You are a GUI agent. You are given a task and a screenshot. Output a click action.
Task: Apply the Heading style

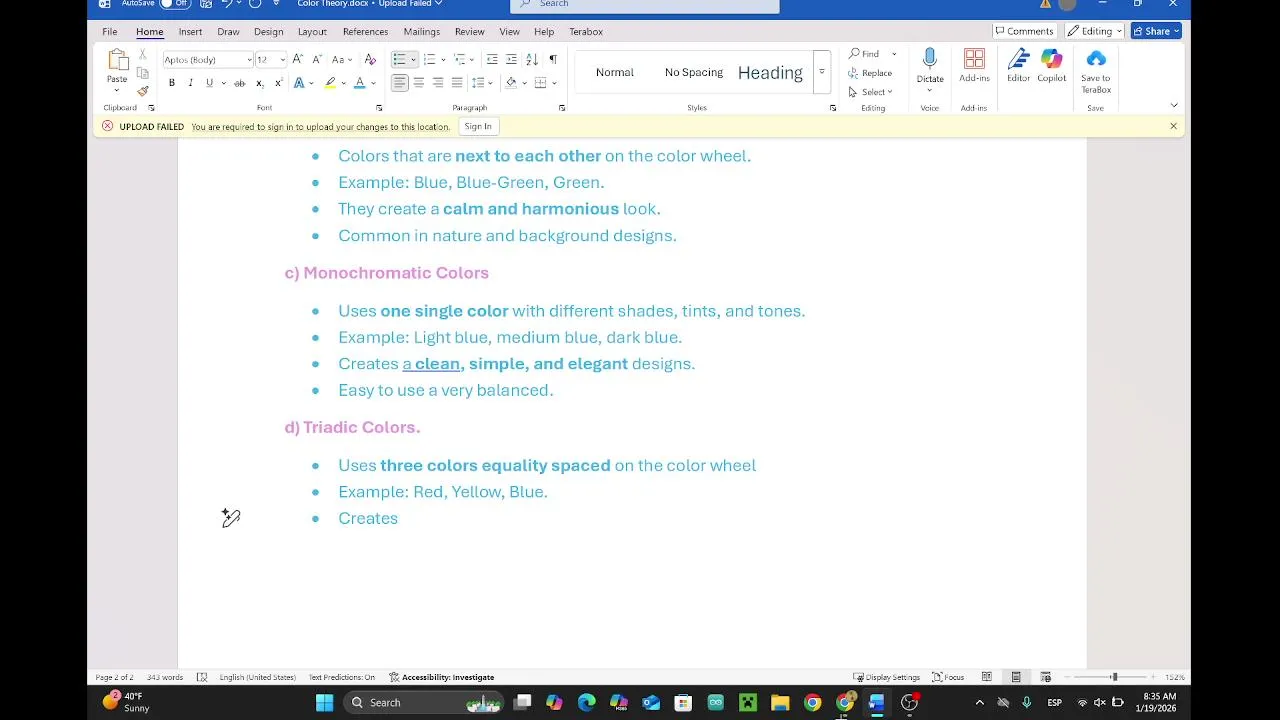(770, 72)
